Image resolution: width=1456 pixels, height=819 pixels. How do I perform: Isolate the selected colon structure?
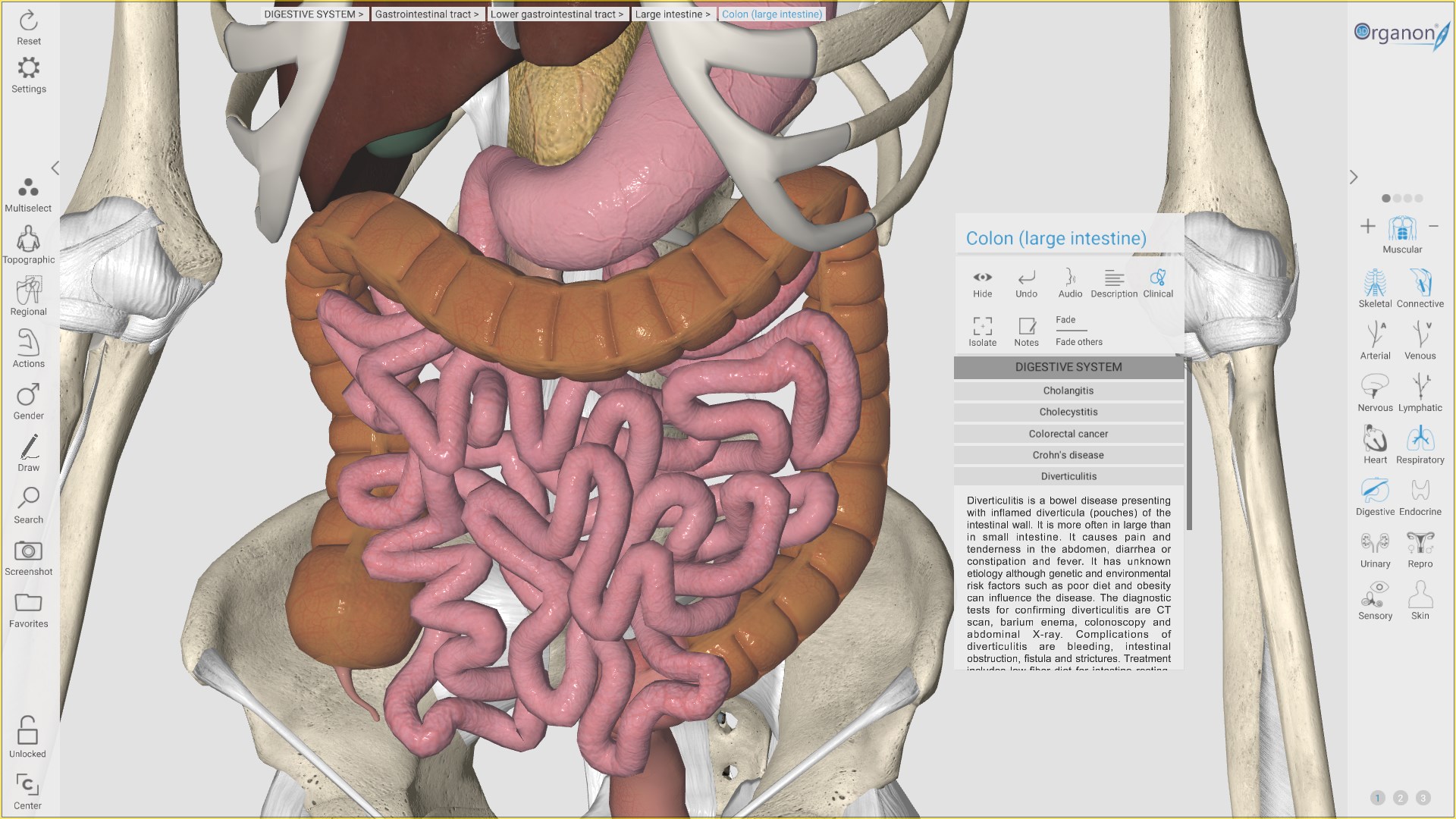point(982,327)
